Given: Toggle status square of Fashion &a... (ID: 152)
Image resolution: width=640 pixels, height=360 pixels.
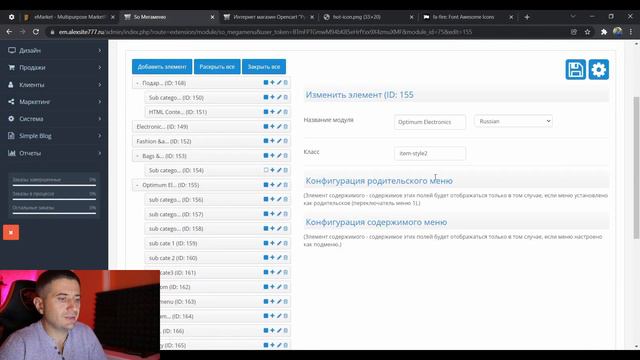Looking at the screenshot, I should [266, 141].
